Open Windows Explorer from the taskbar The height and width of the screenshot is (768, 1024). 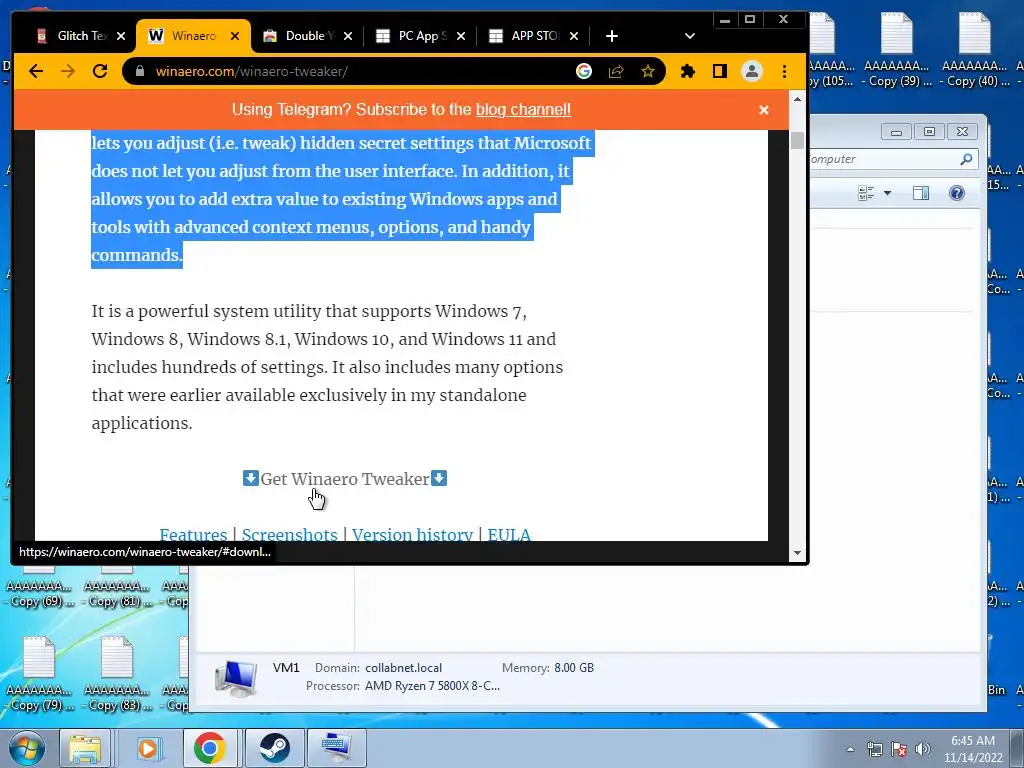pyautogui.click(x=86, y=748)
